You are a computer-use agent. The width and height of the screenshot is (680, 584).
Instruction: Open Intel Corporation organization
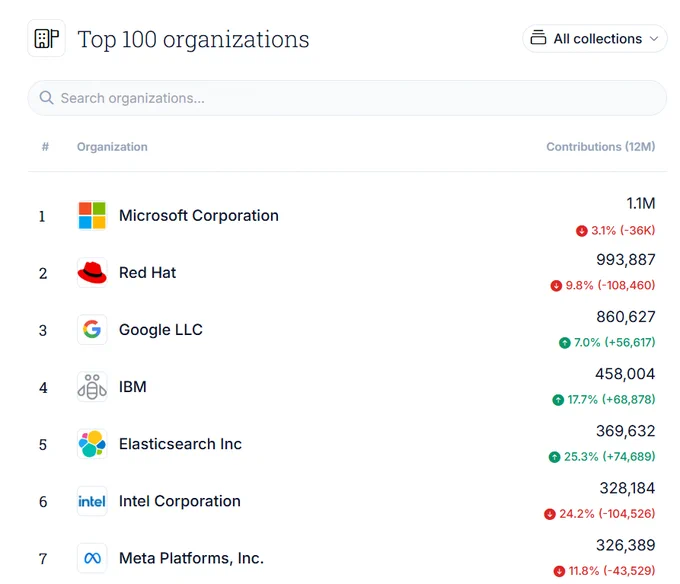click(x=180, y=501)
